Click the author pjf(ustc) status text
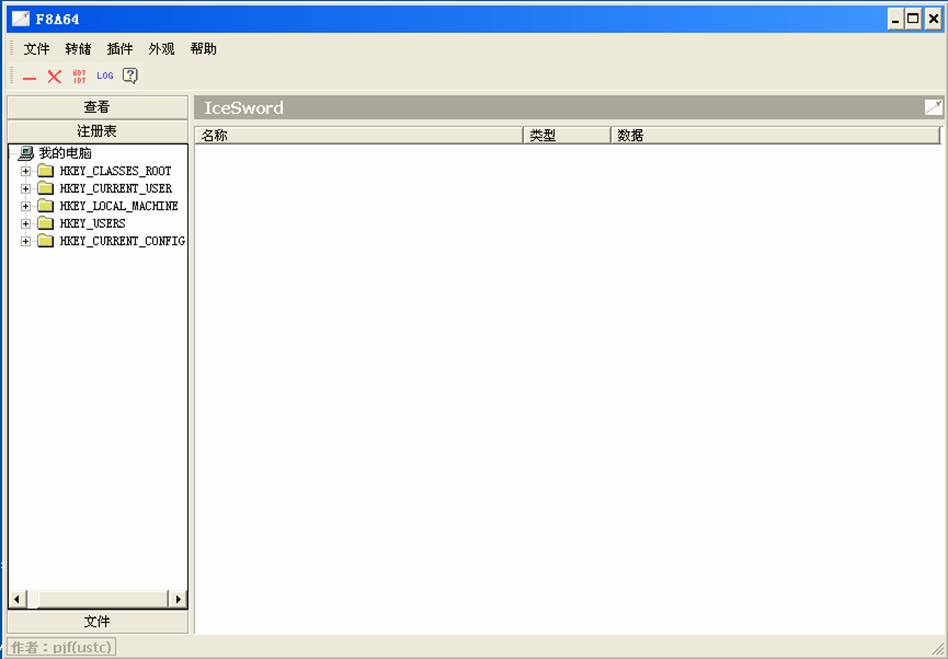Viewport: 948px width, 659px height. (61, 648)
